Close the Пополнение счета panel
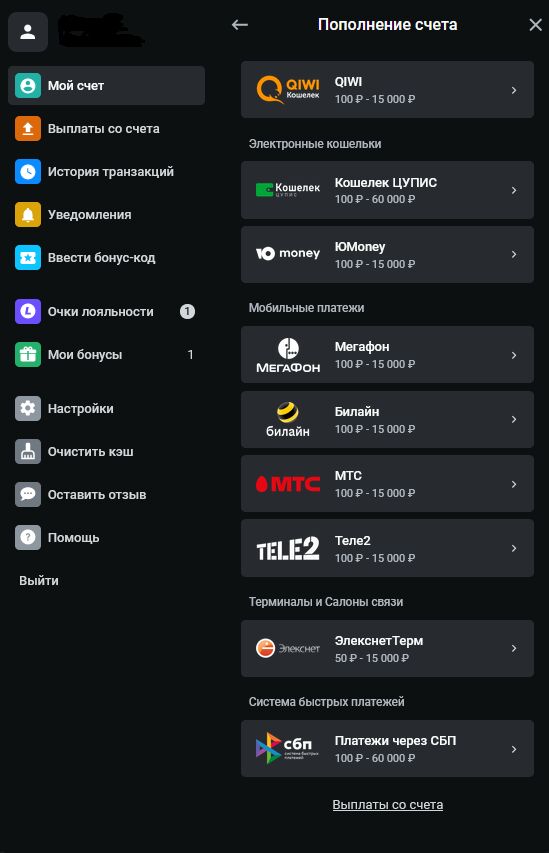This screenshot has height=853, width=549. [x=535, y=24]
